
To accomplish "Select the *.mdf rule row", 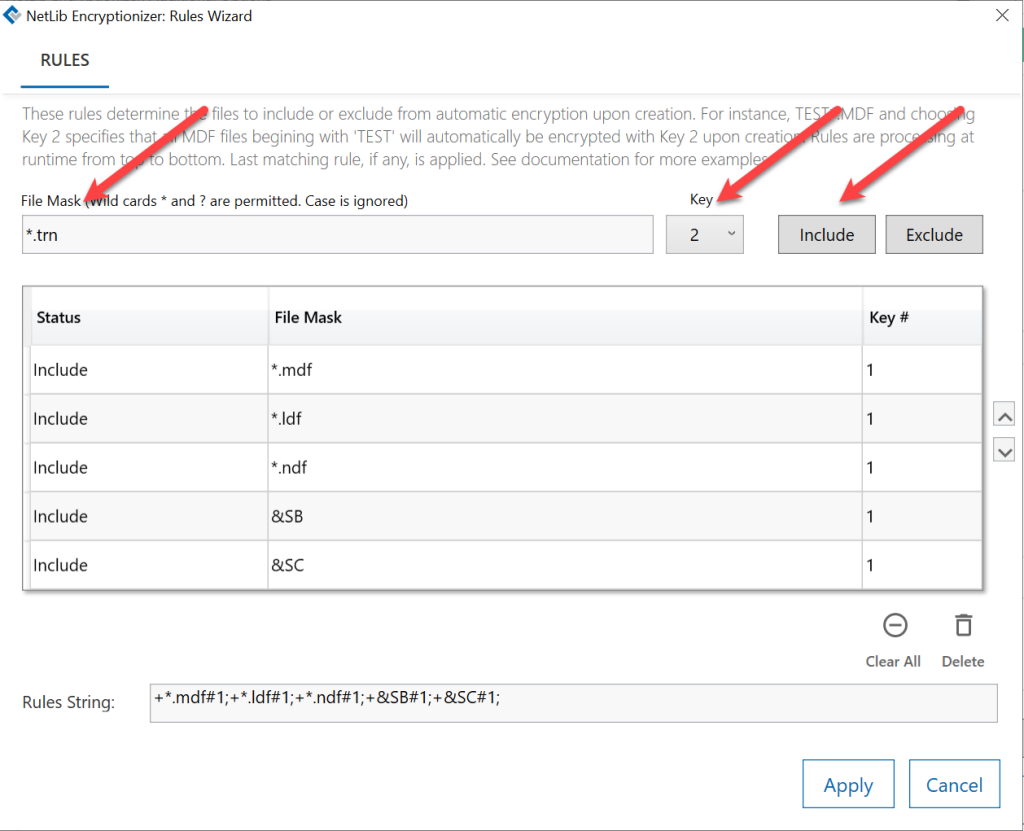I will (505, 370).
